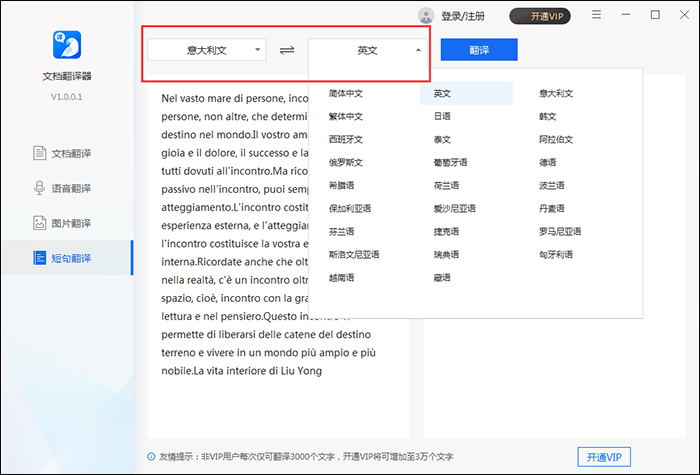Choose 俄罗斯文 from language options
Screen dimensions: 700x475
pos(346,162)
